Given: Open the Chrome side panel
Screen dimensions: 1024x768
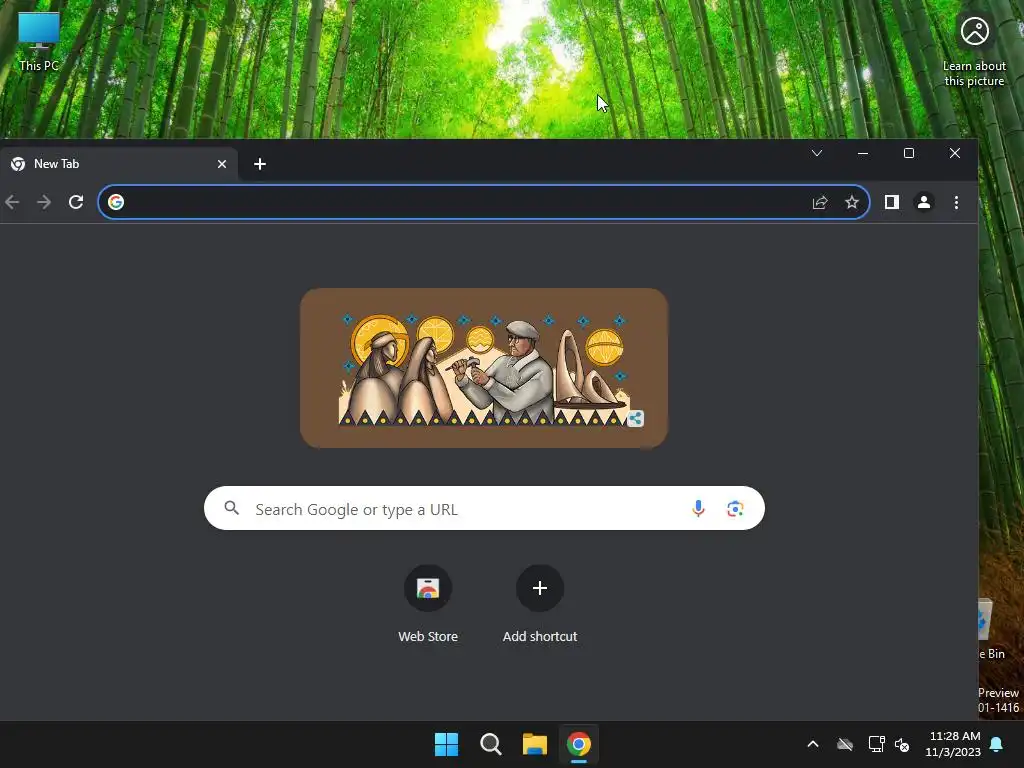Looking at the screenshot, I should pyautogui.click(x=891, y=202).
